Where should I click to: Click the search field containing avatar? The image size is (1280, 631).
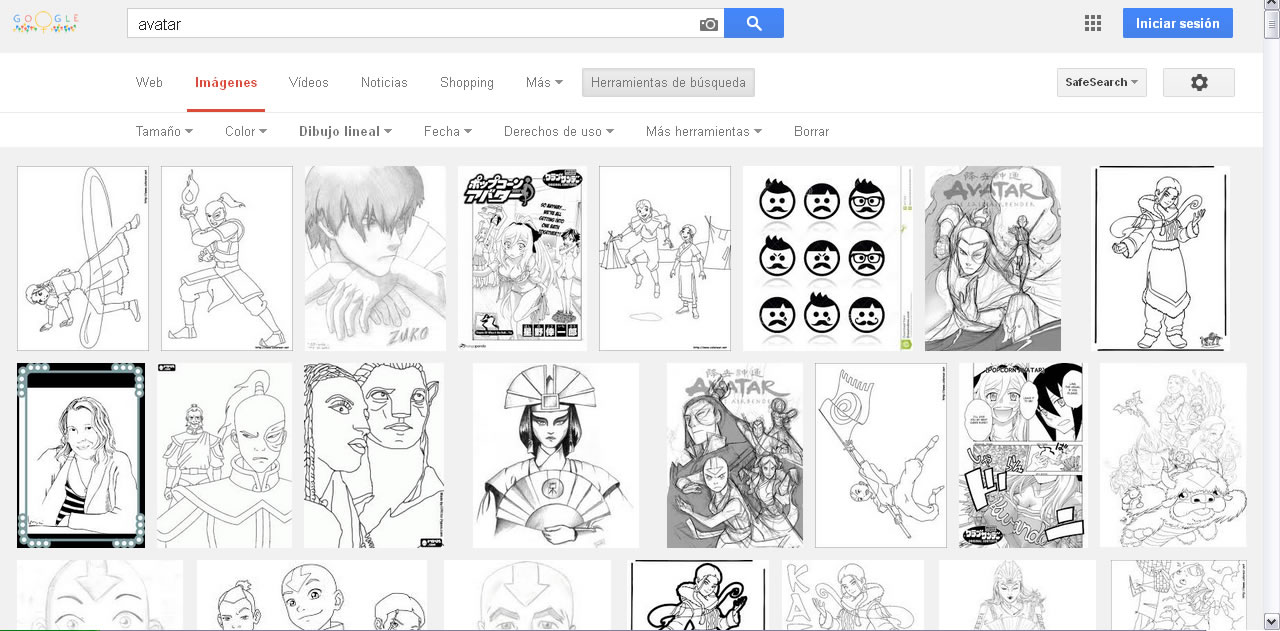tap(410, 24)
